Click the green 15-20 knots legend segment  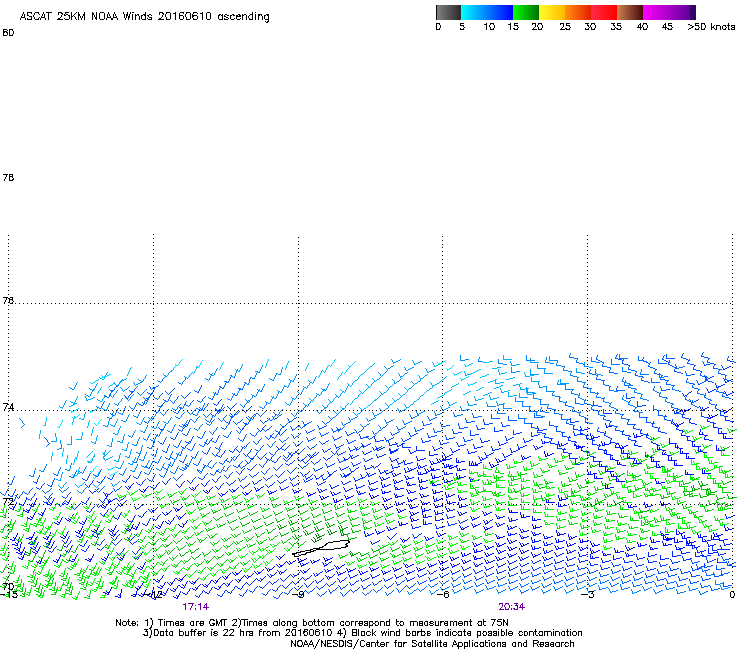coord(526,12)
